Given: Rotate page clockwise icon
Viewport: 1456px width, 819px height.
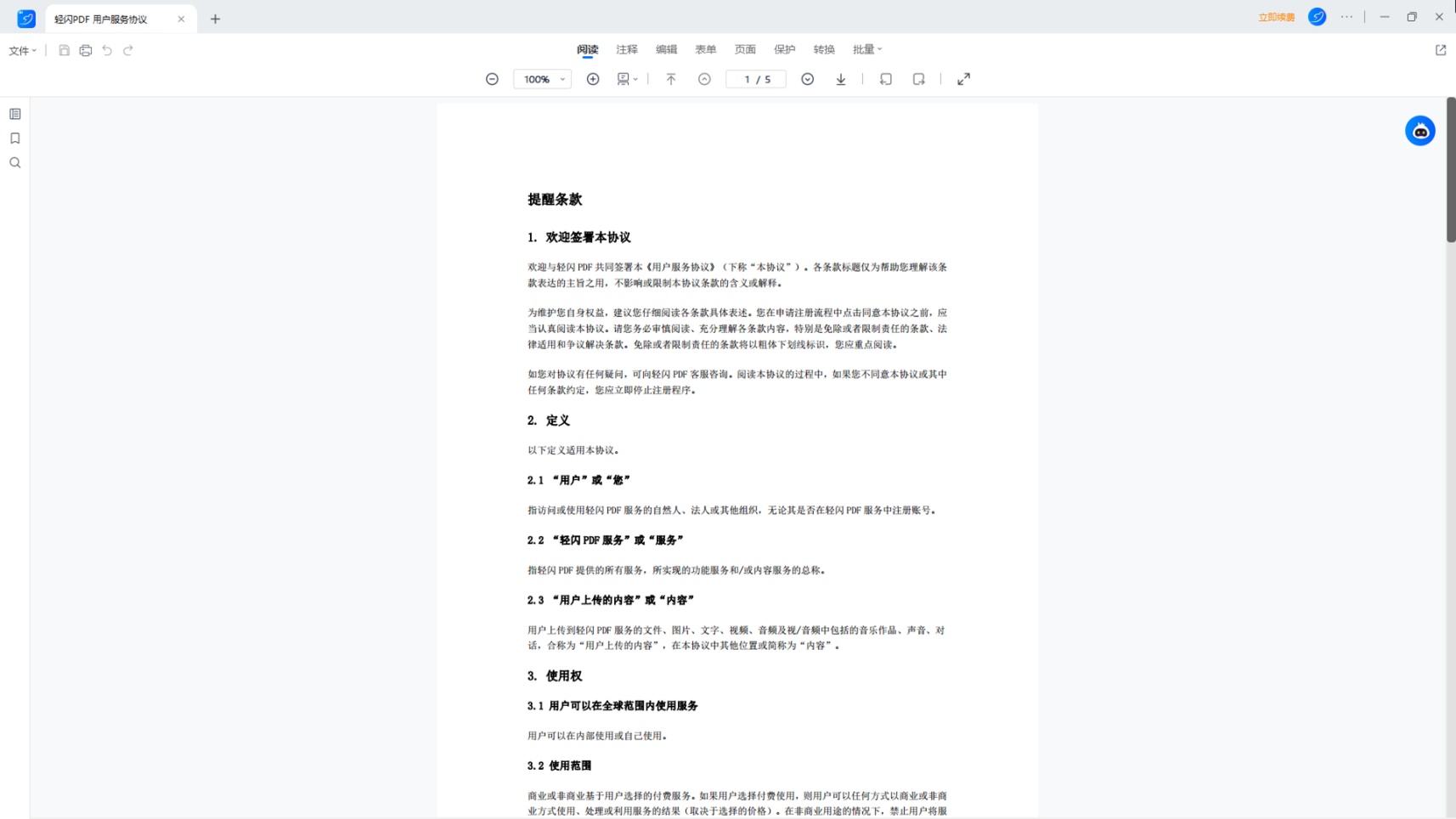Looking at the screenshot, I should 919,79.
